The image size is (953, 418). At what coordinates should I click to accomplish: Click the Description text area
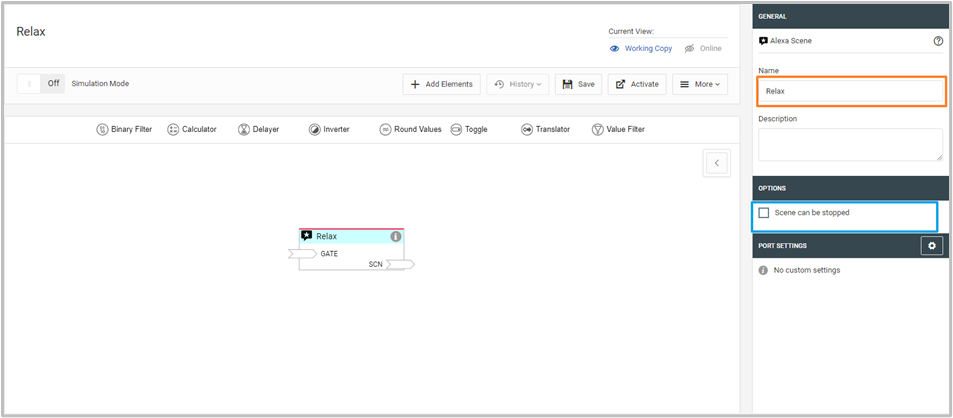(x=850, y=144)
